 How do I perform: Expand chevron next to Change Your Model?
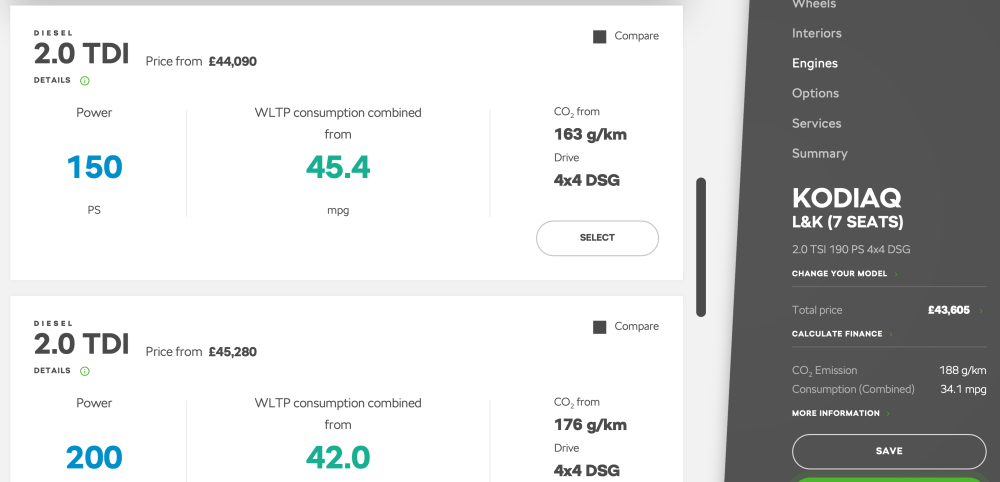(896, 274)
